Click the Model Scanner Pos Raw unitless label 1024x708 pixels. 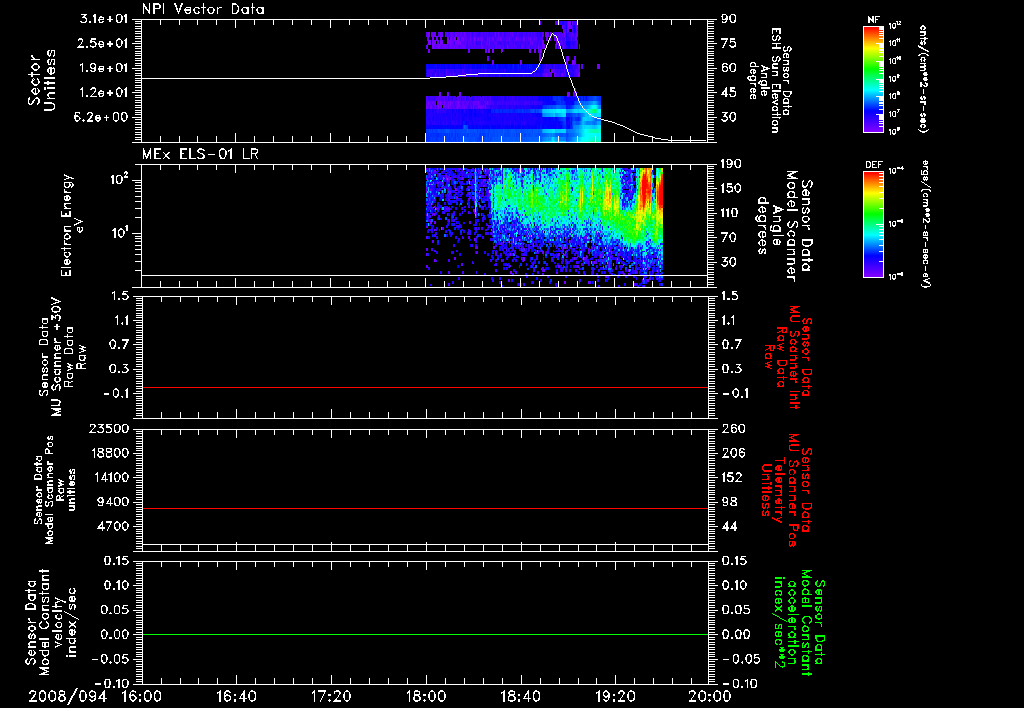click(55, 490)
